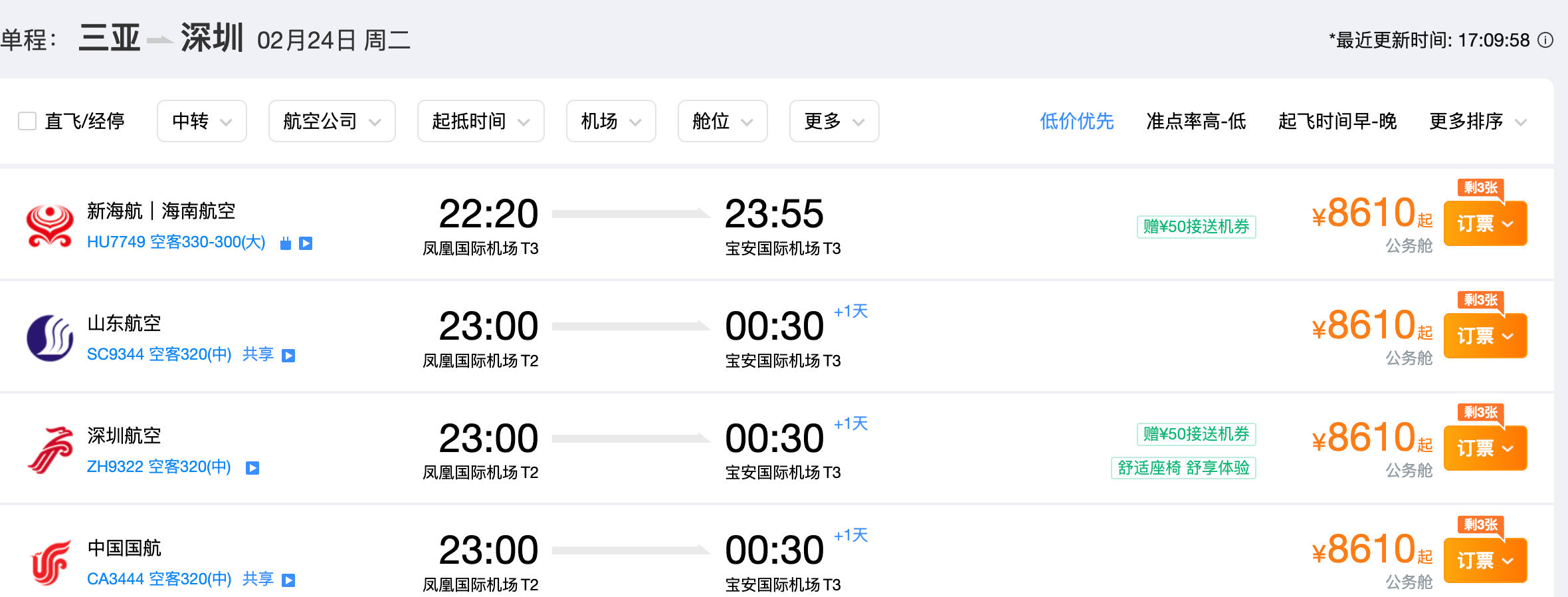Expand the 航空公司 filter dropdown
The image size is (1568, 597).
[332, 121]
